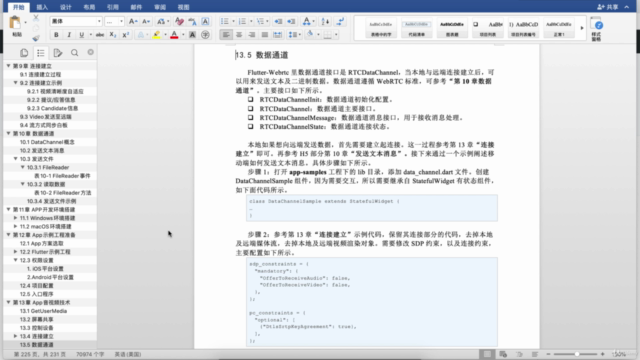Apply superscript formatting
Screen dimensions: 640x360
point(126,35)
